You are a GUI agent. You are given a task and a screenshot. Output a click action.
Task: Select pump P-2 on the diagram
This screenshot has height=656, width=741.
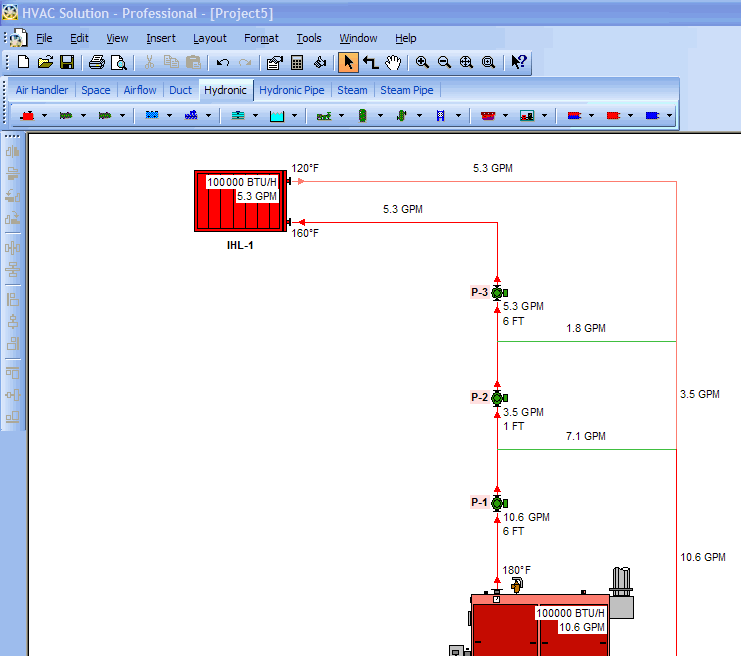coord(499,398)
